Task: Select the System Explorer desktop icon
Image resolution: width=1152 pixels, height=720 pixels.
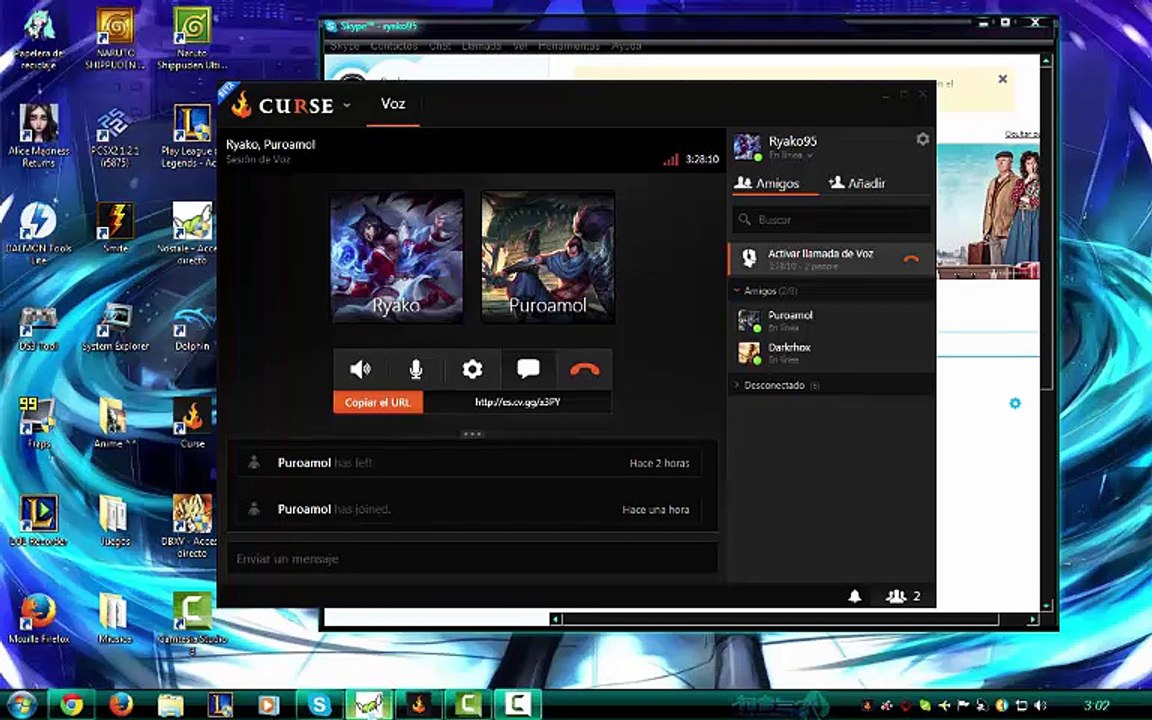Action: [115, 326]
